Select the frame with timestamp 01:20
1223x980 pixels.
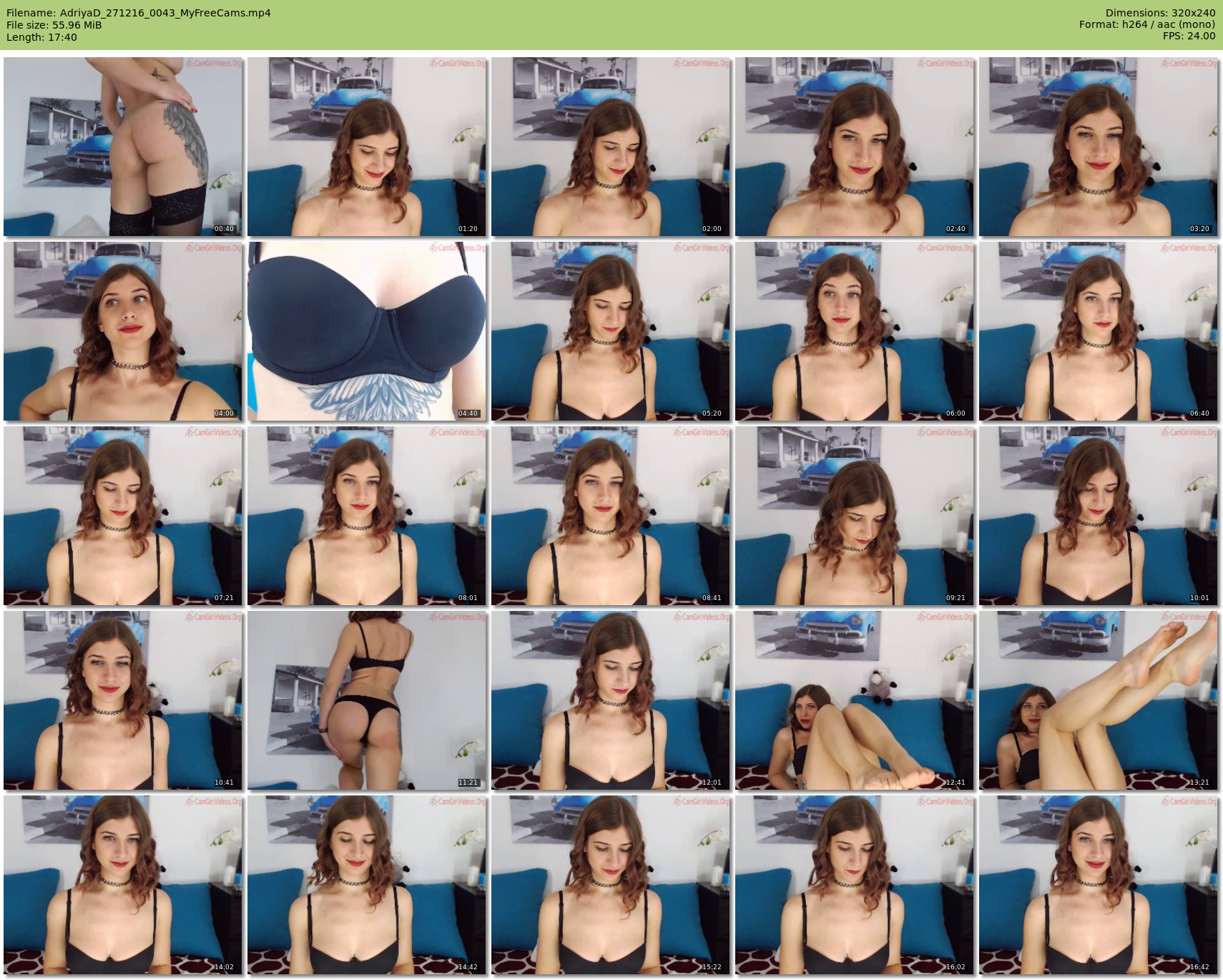[x=367, y=147]
